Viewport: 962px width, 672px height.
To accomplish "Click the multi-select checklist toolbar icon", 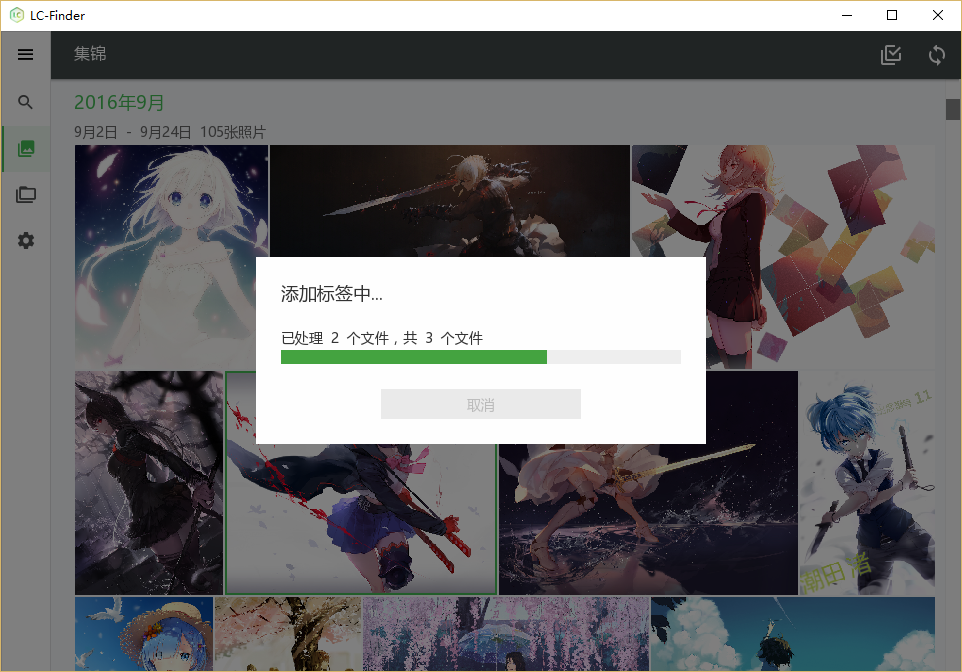I will [x=891, y=55].
